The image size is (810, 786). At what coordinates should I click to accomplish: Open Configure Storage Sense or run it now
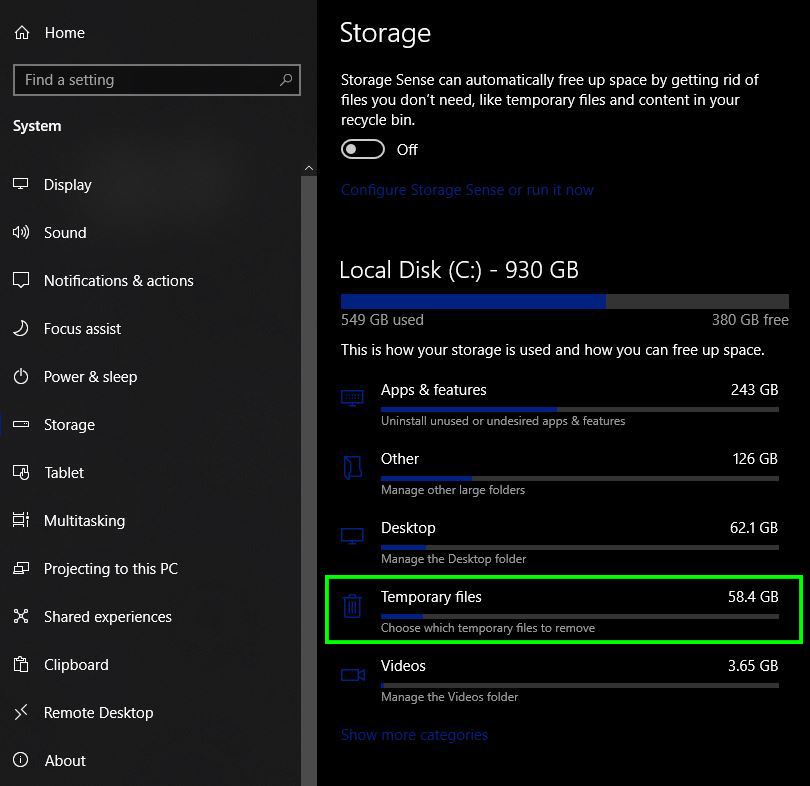(467, 189)
